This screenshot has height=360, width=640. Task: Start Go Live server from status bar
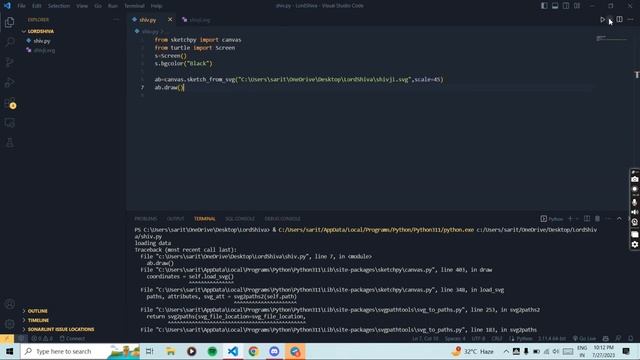(x=584, y=338)
